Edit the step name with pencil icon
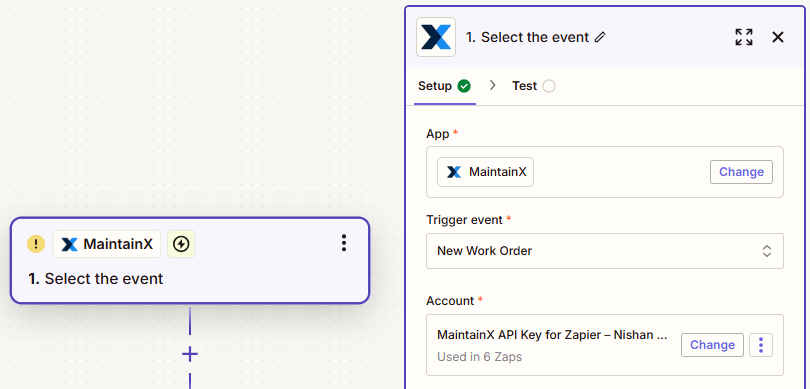The width and height of the screenshot is (810, 389). pyautogui.click(x=600, y=37)
